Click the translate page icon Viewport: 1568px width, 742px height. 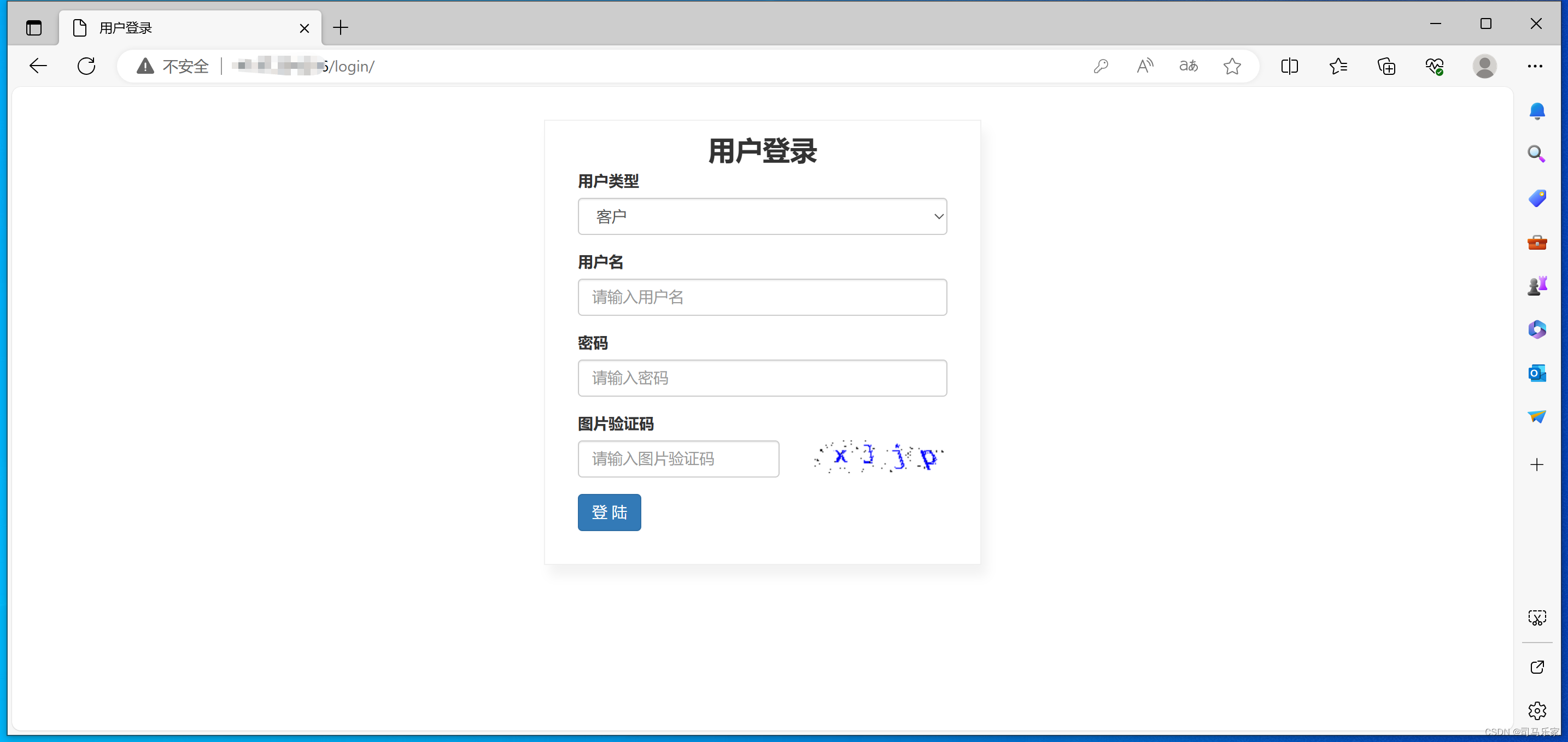point(1188,66)
